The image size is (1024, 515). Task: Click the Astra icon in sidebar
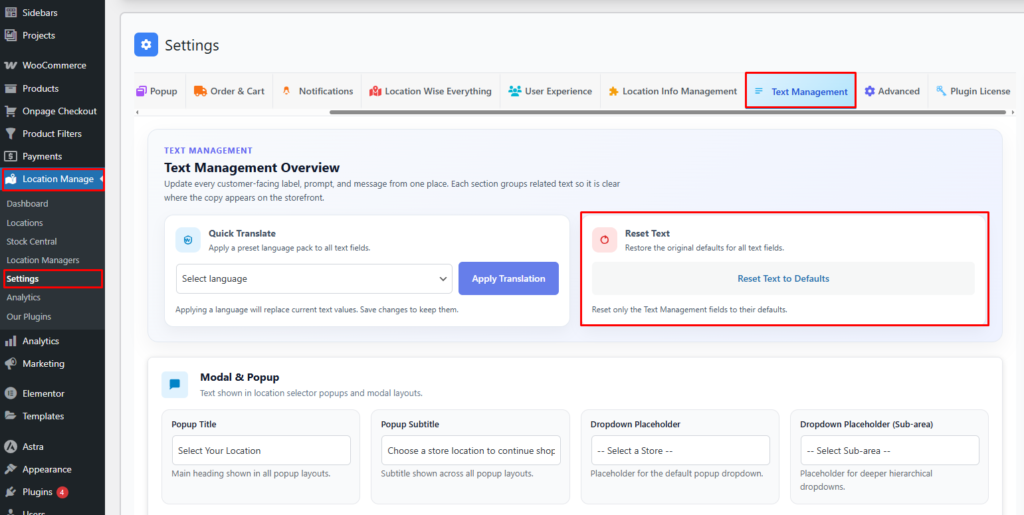pyautogui.click(x=10, y=446)
